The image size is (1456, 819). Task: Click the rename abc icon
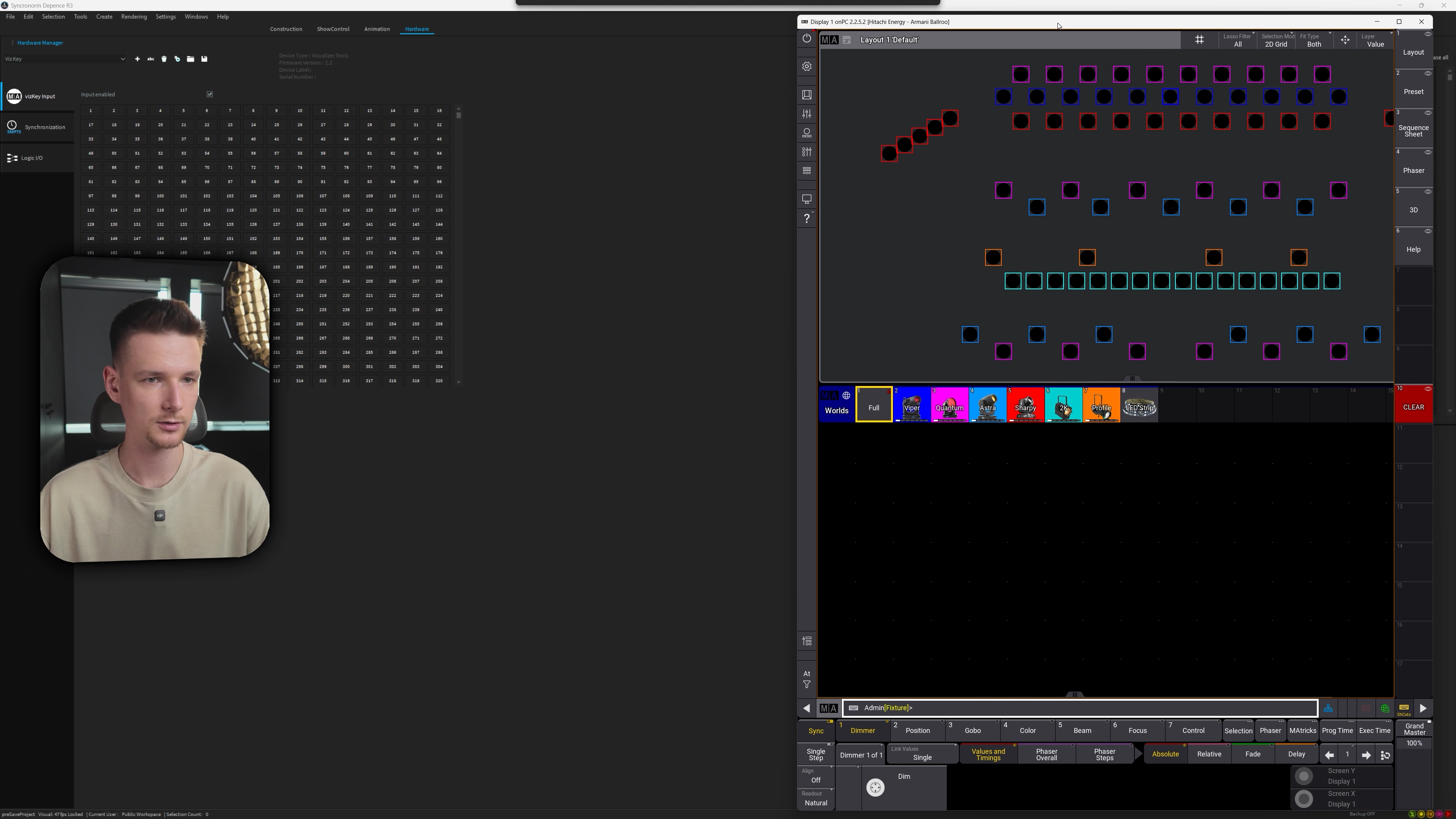tap(151, 59)
